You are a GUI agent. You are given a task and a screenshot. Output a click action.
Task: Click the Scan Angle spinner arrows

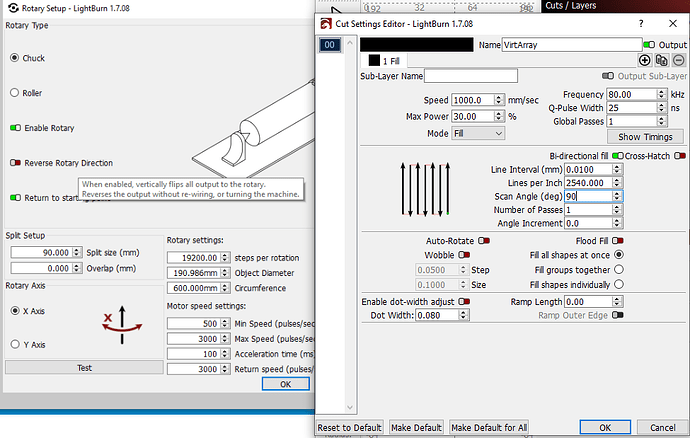click(617, 196)
